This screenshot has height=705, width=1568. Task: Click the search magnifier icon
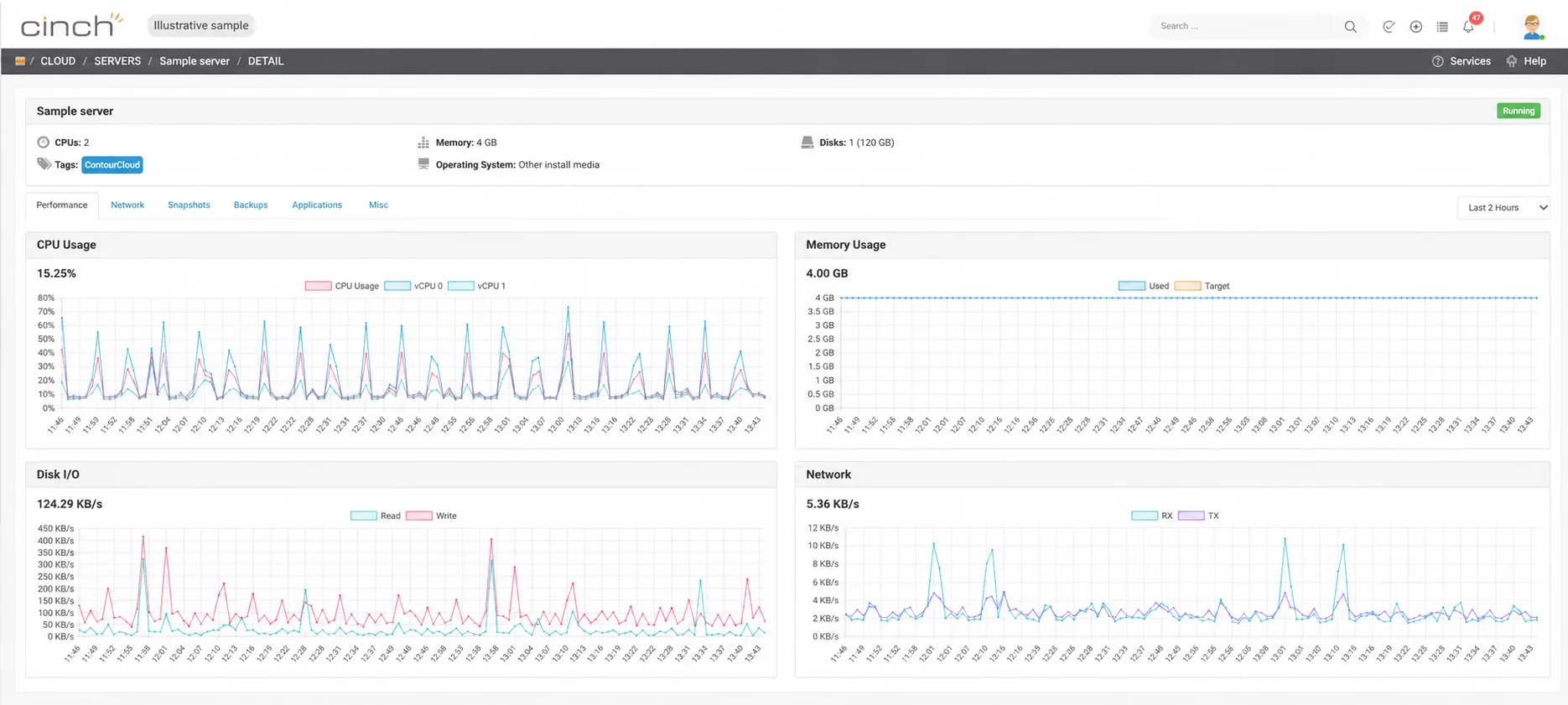pyautogui.click(x=1350, y=26)
